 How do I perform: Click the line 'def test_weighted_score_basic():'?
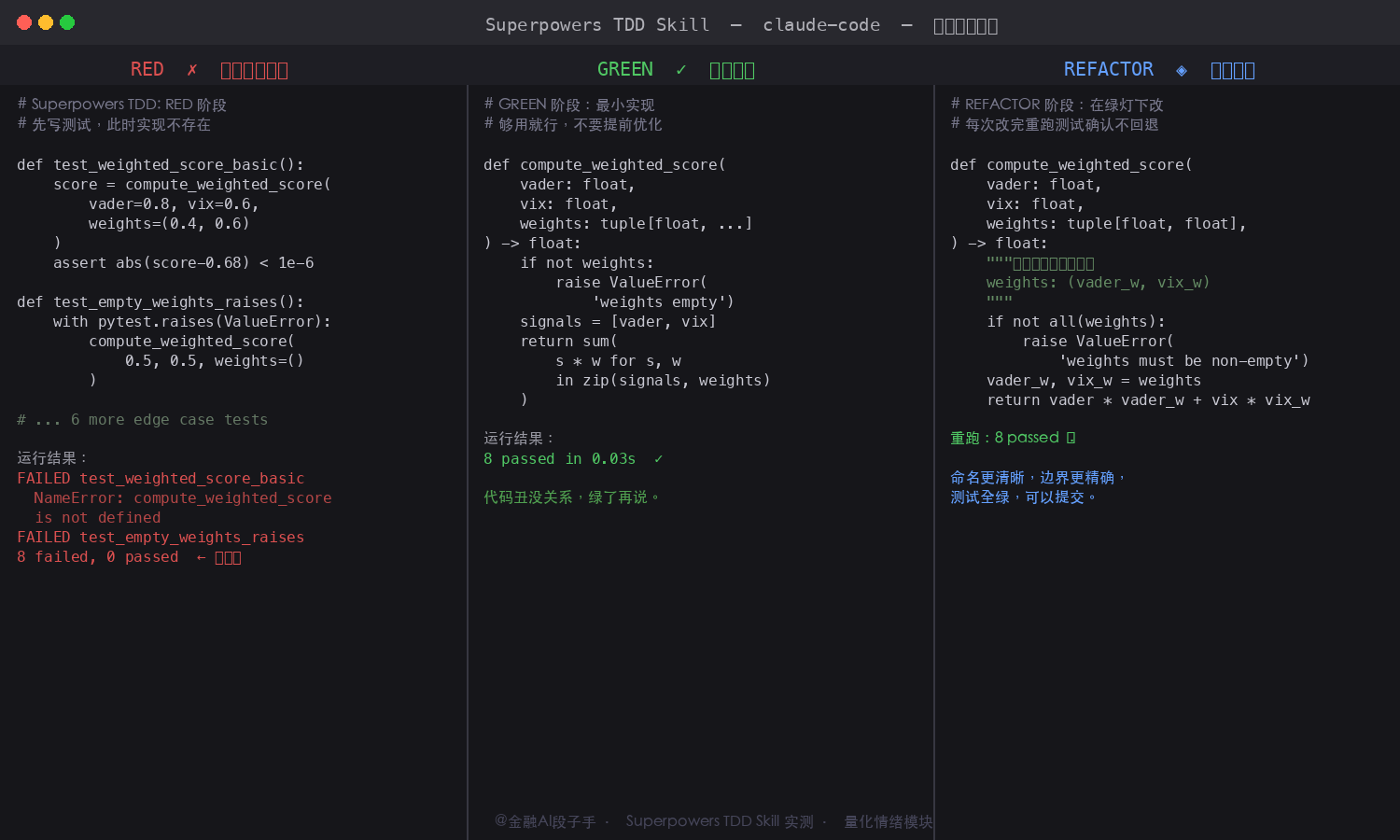(x=161, y=165)
